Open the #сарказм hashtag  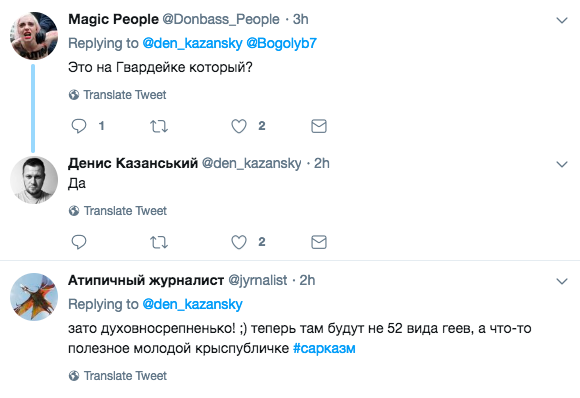click(x=324, y=348)
